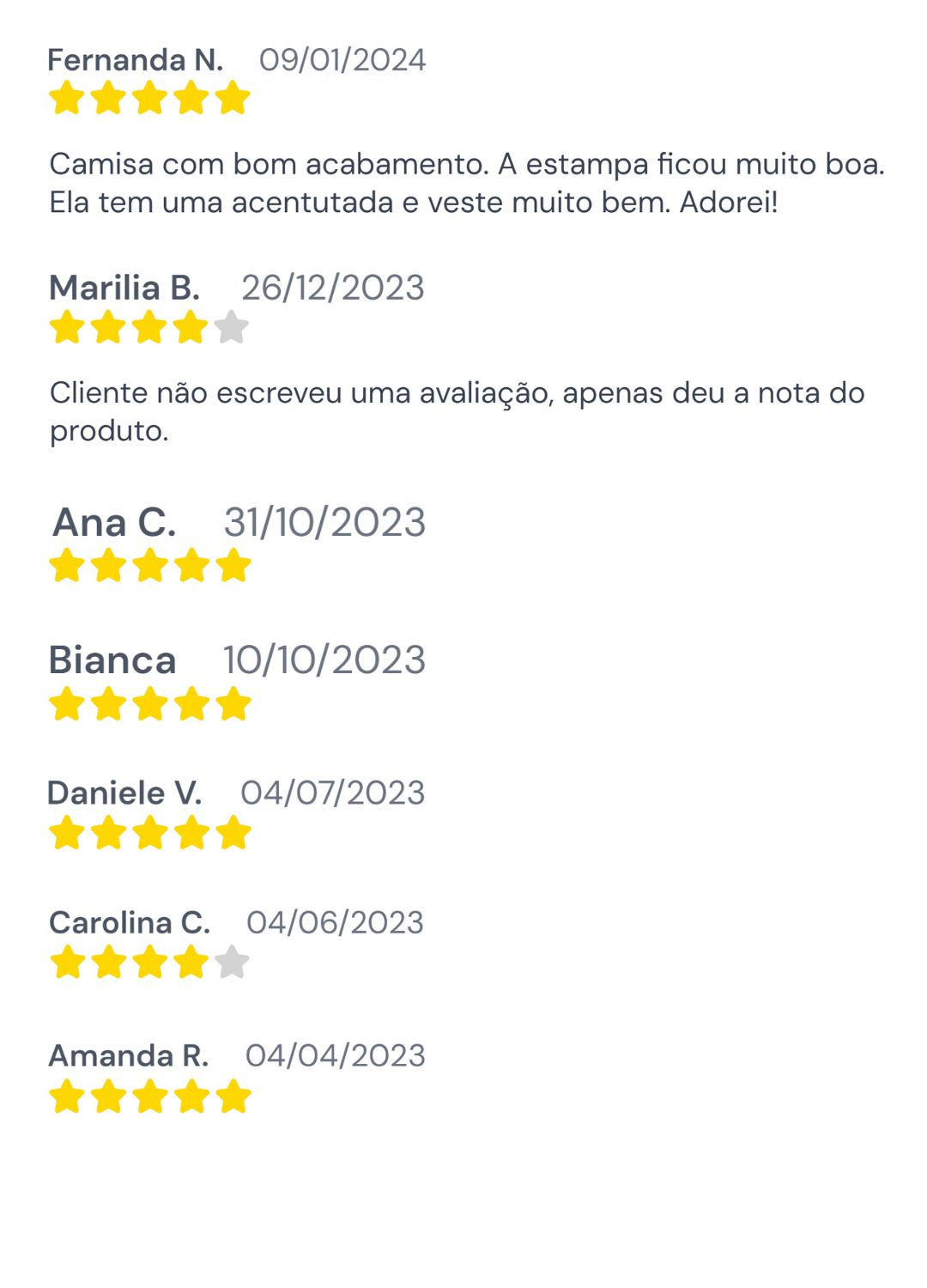Click the third star of Bianca's rating
The width and height of the screenshot is (927, 1288).
click(150, 704)
